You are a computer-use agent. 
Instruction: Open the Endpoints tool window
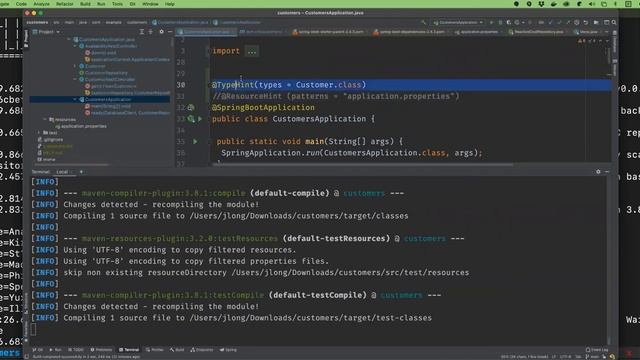[202, 350]
